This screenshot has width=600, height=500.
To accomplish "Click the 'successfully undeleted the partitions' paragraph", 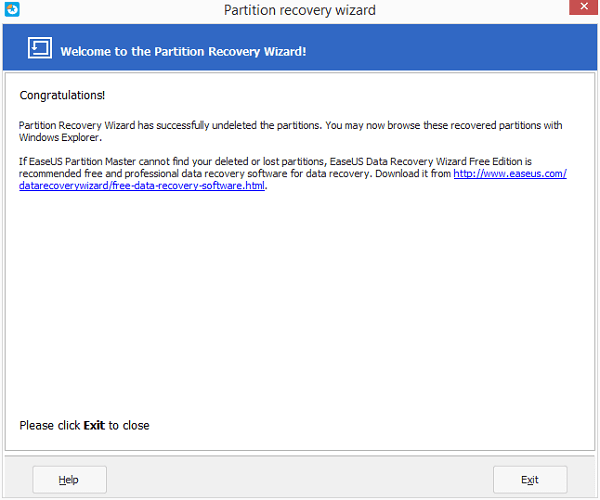I will pos(290,131).
